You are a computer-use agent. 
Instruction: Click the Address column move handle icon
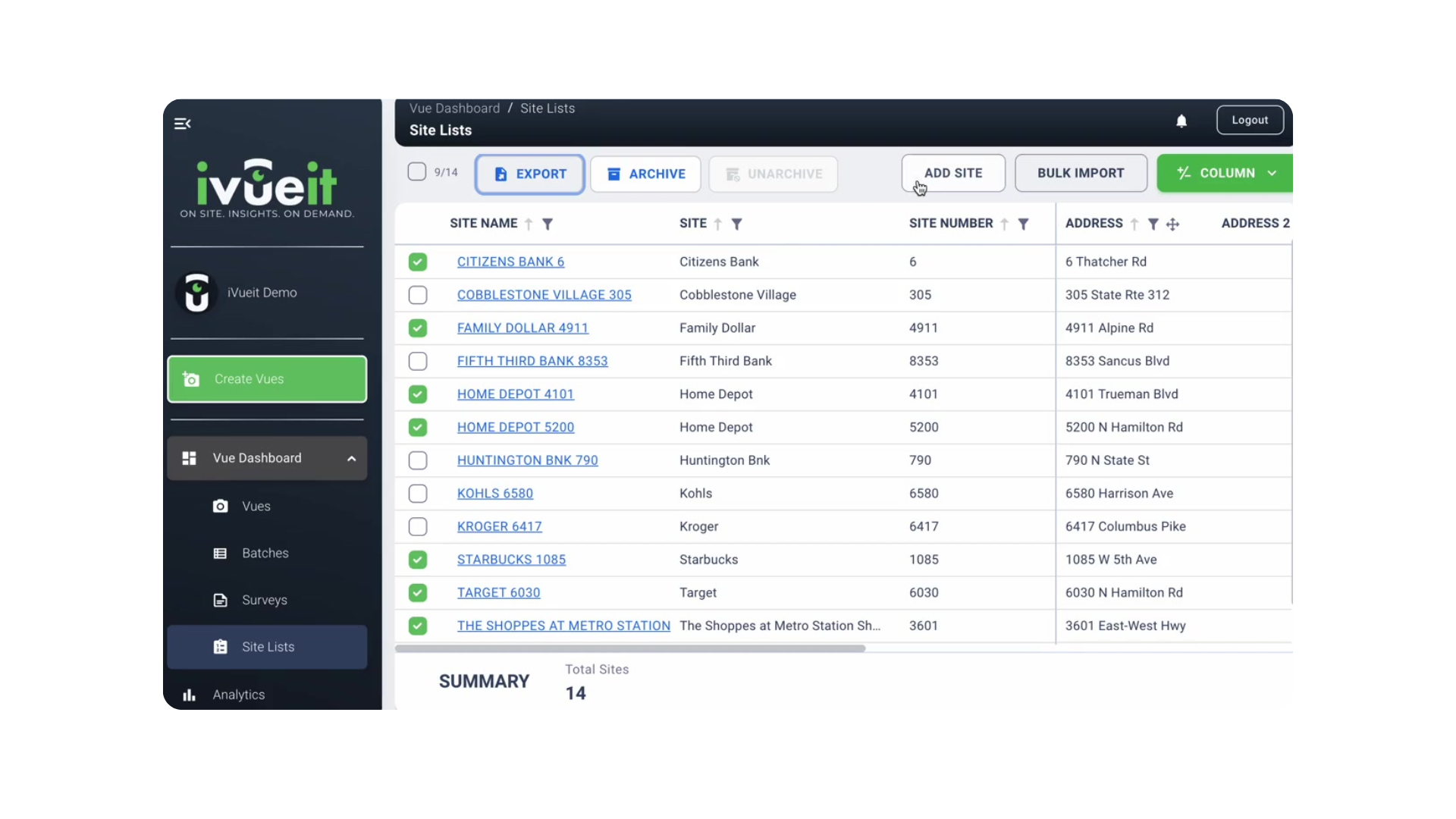[x=1172, y=224]
